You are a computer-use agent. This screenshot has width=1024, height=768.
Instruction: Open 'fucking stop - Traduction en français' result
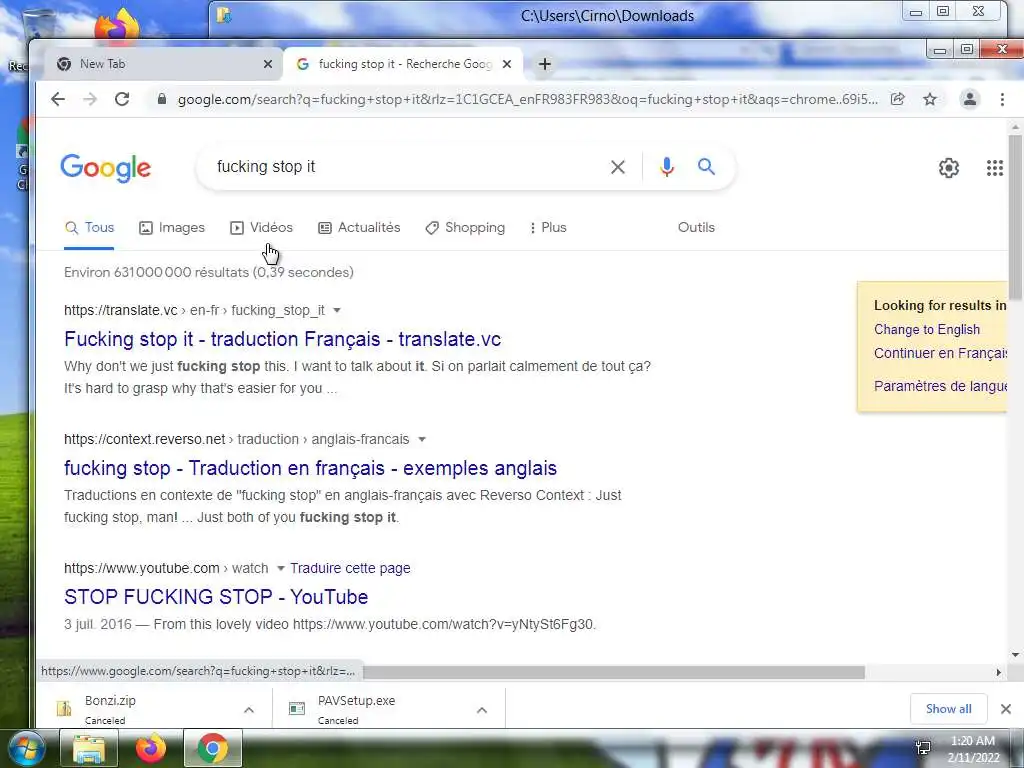(310, 468)
